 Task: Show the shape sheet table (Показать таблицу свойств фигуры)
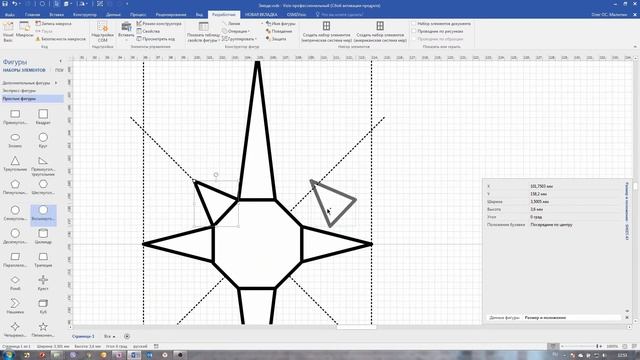tap(203, 32)
